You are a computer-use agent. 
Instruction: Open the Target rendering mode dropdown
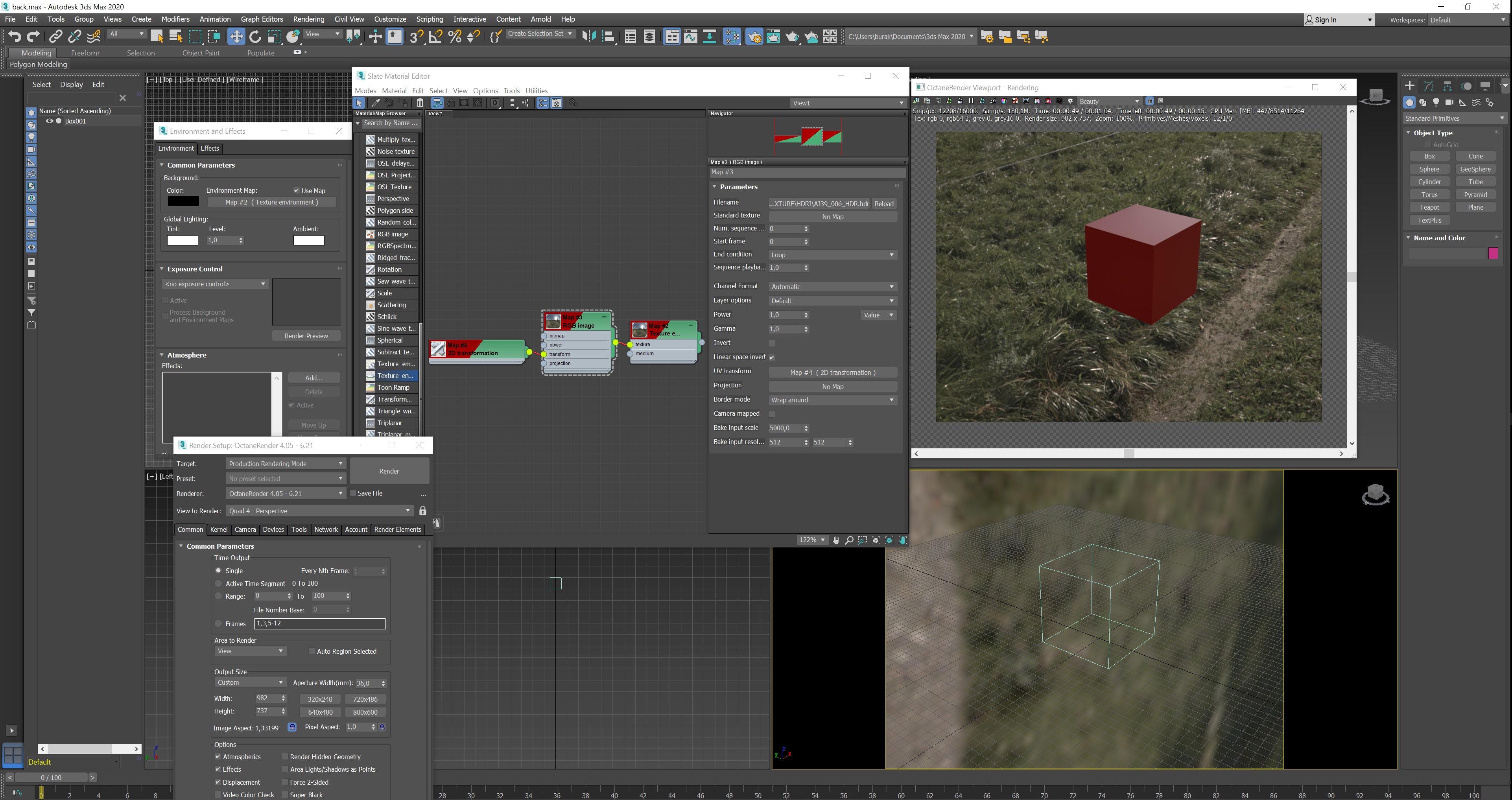(x=286, y=464)
